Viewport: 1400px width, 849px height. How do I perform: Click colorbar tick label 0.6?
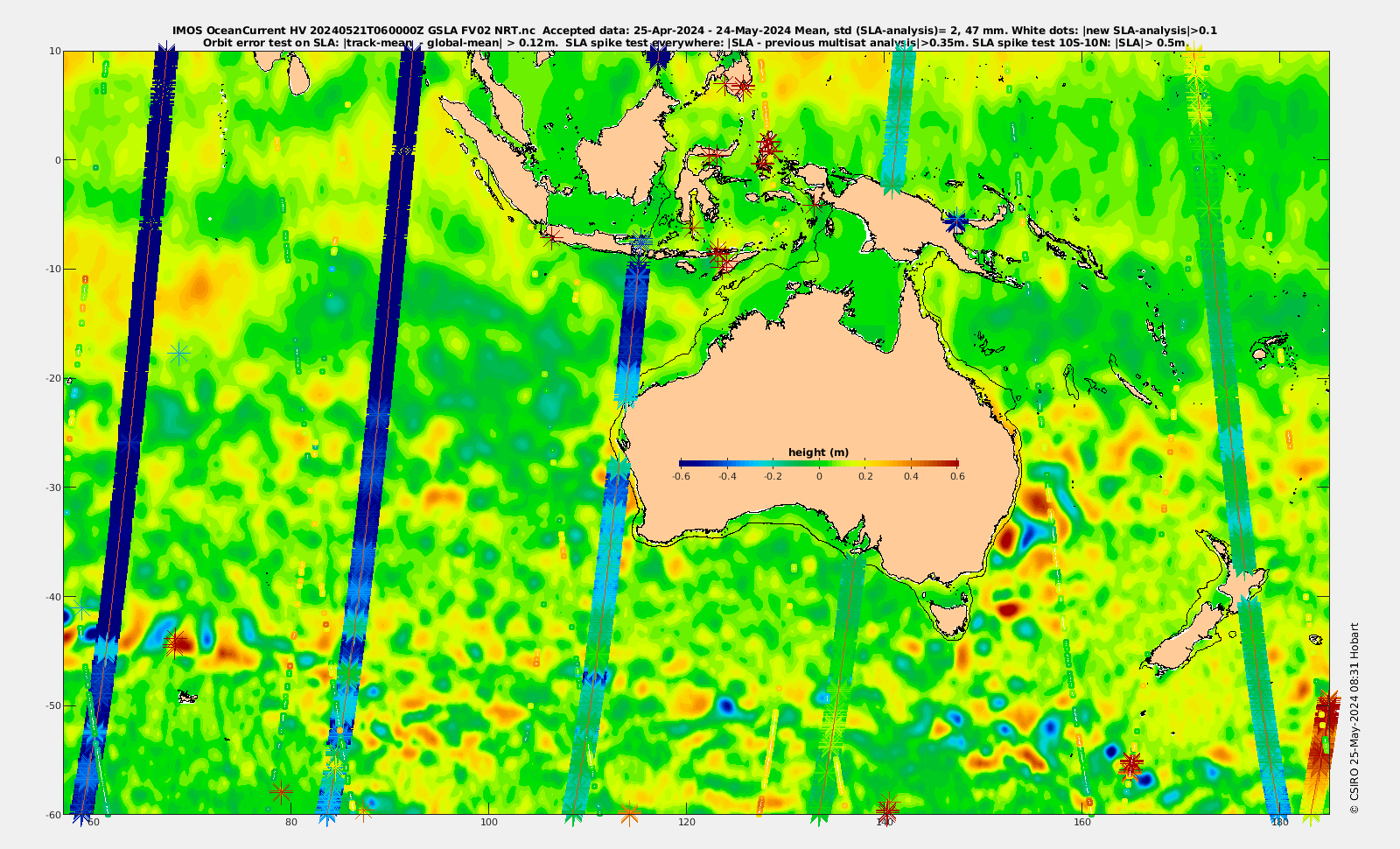click(x=958, y=477)
